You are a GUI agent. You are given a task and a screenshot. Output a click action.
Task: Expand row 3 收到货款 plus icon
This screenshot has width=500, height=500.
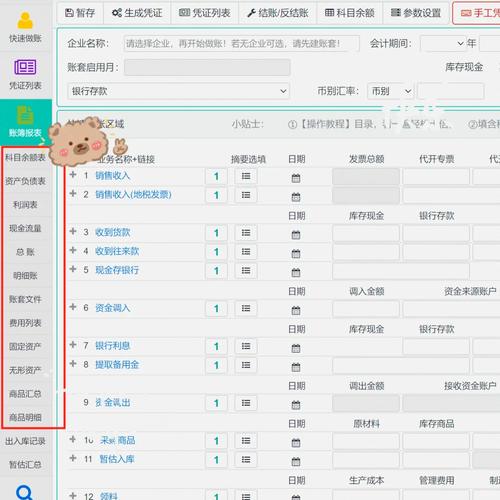click(x=73, y=231)
